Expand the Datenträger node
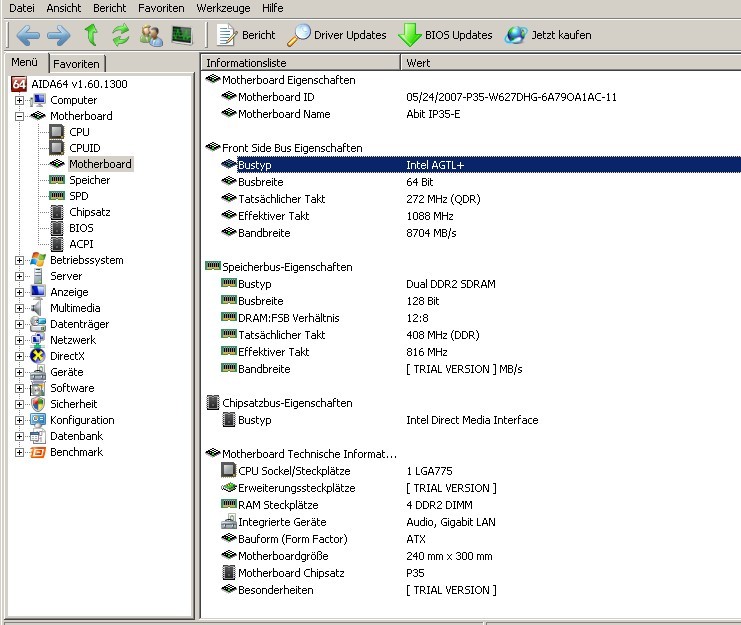Screen dimensions: 741x625 point(19,325)
